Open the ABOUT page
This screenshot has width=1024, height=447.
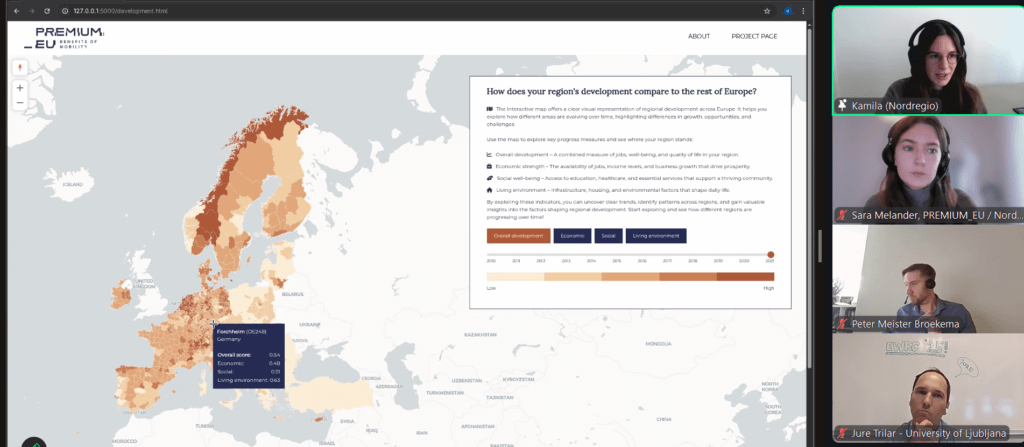pyautogui.click(x=699, y=36)
